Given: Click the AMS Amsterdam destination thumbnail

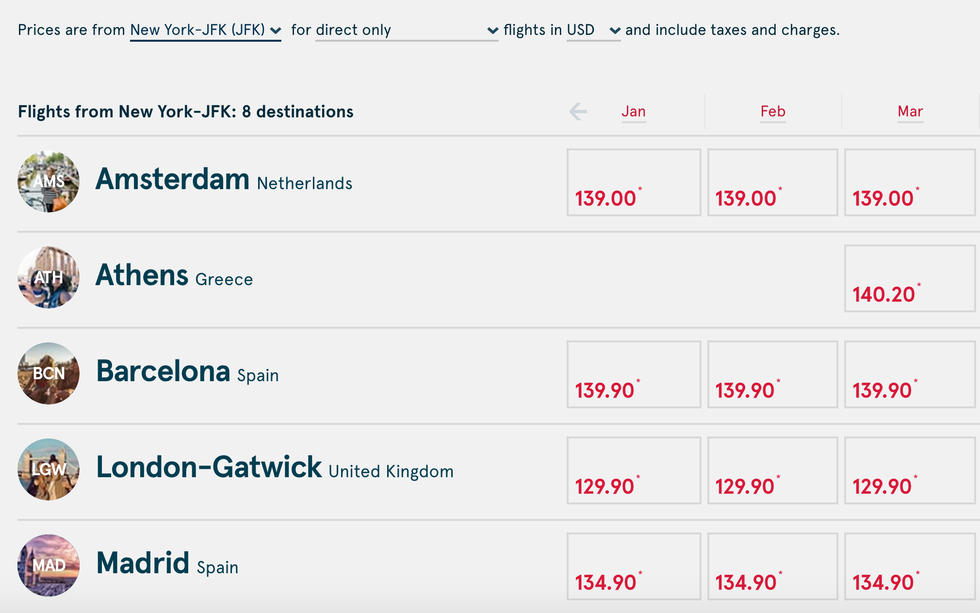Looking at the screenshot, I should tap(49, 182).
